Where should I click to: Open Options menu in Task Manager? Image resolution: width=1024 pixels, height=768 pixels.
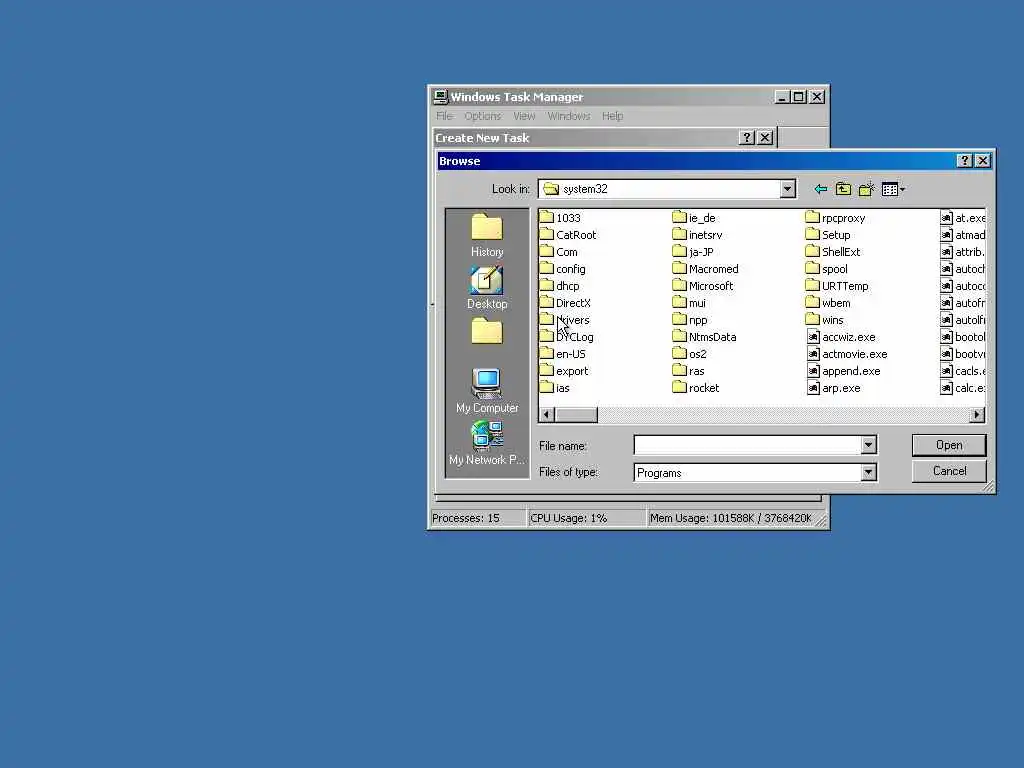point(483,116)
